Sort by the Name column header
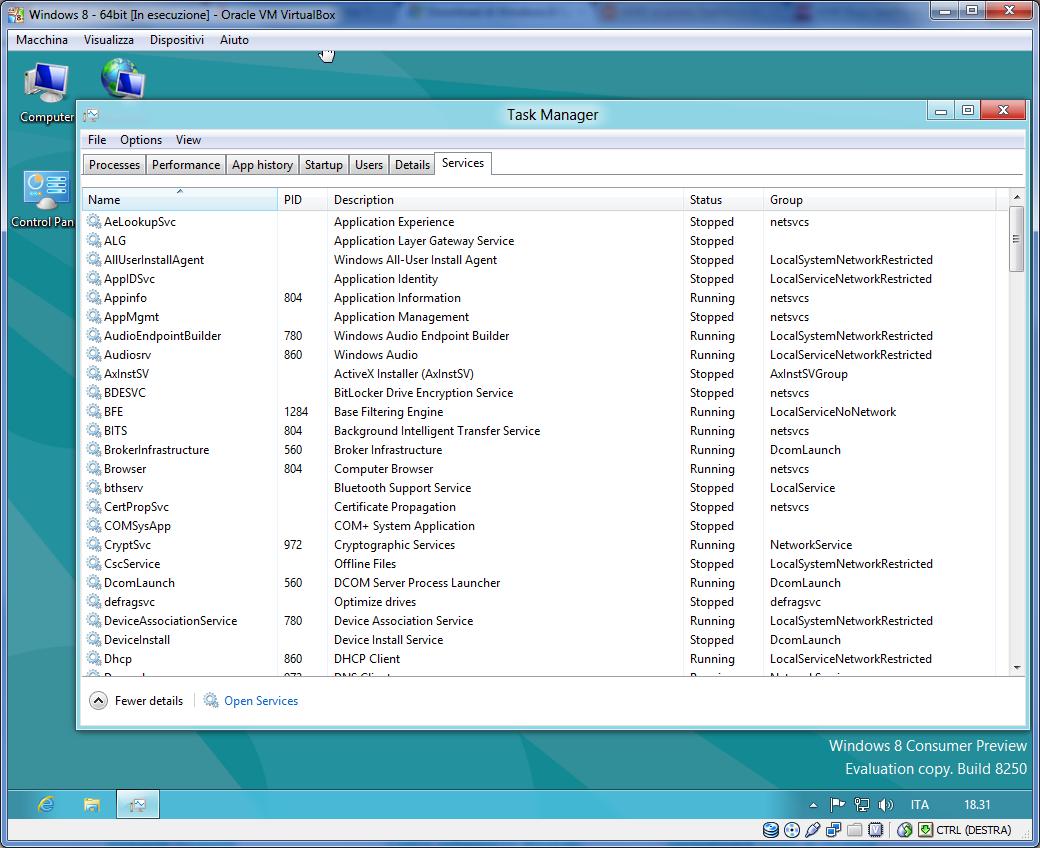 click(x=180, y=200)
